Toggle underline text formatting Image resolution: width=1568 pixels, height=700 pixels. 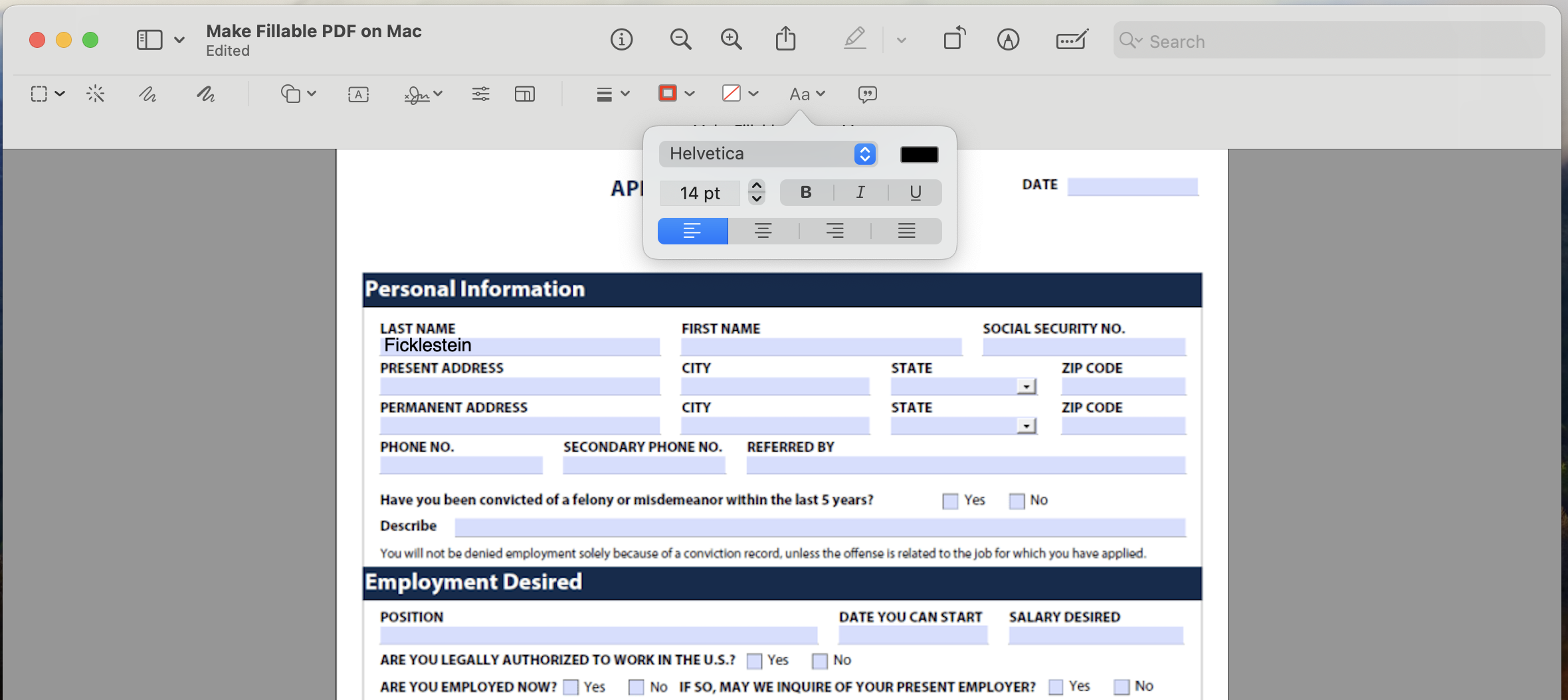915,192
